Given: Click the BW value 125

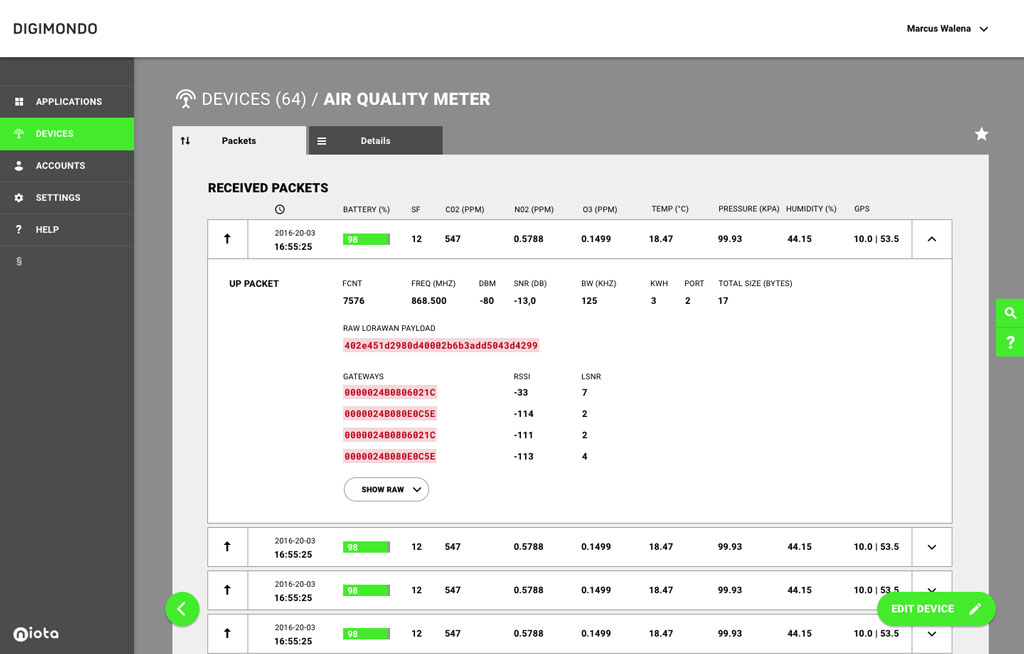Looking at the screenshot, I should (589, 301).
